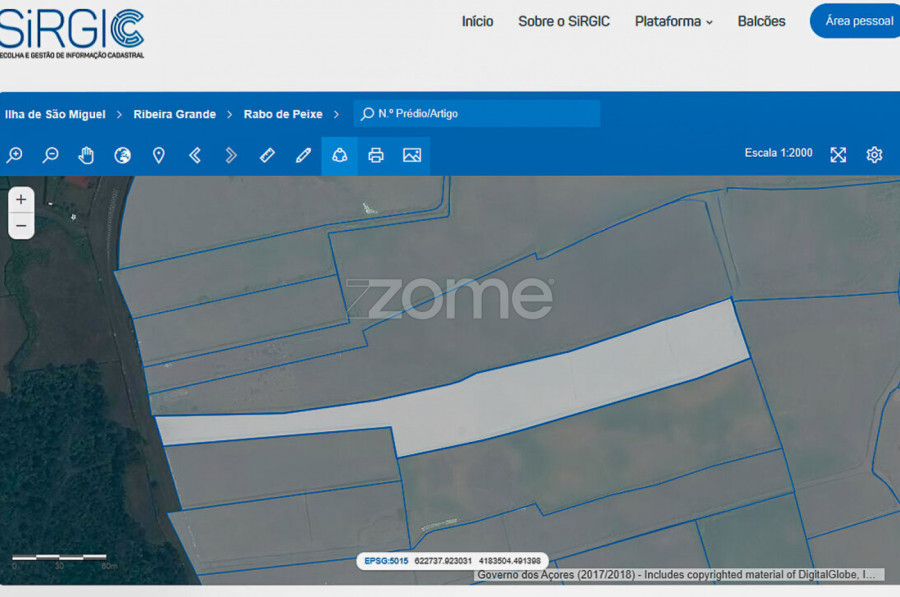Click the N.º Prédio/Artigo search field

coord(480,114)
